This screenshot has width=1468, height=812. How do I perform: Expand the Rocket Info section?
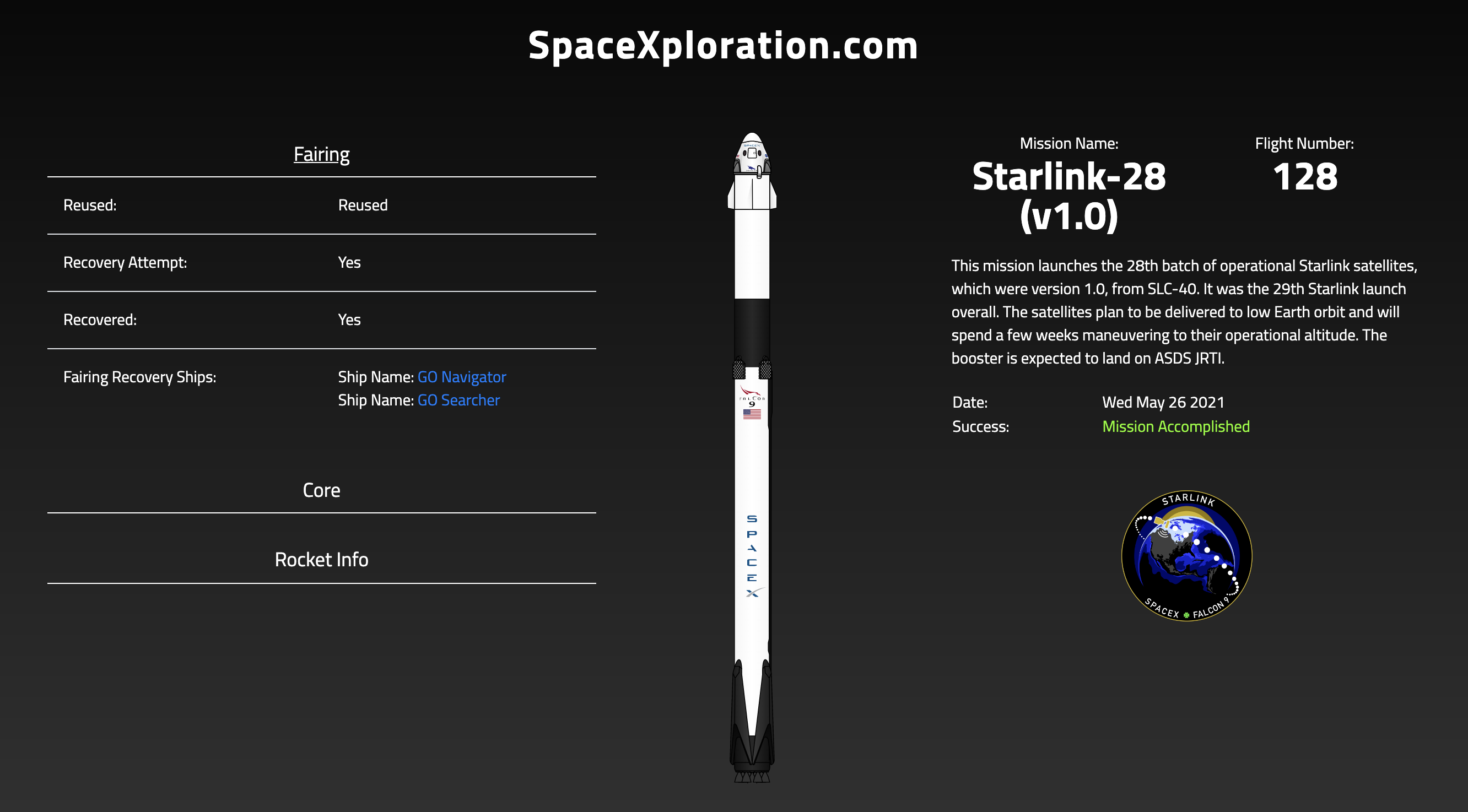pos(322,559)
